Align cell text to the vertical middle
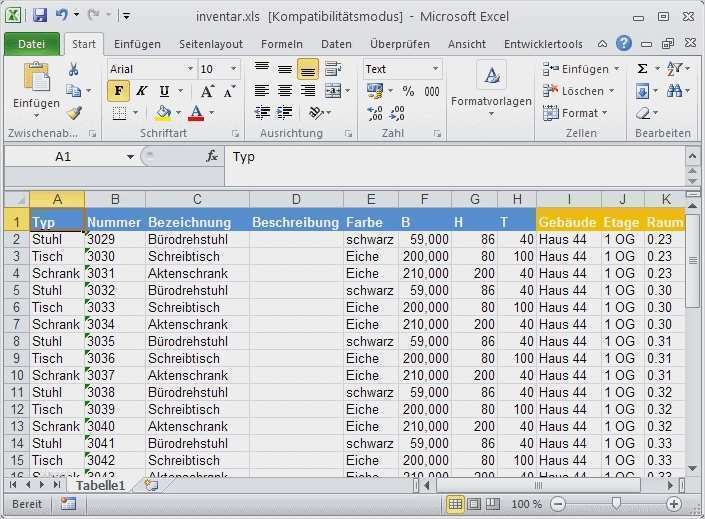The width and height of the screenshot is (705, 519). [x=285, y=69]
